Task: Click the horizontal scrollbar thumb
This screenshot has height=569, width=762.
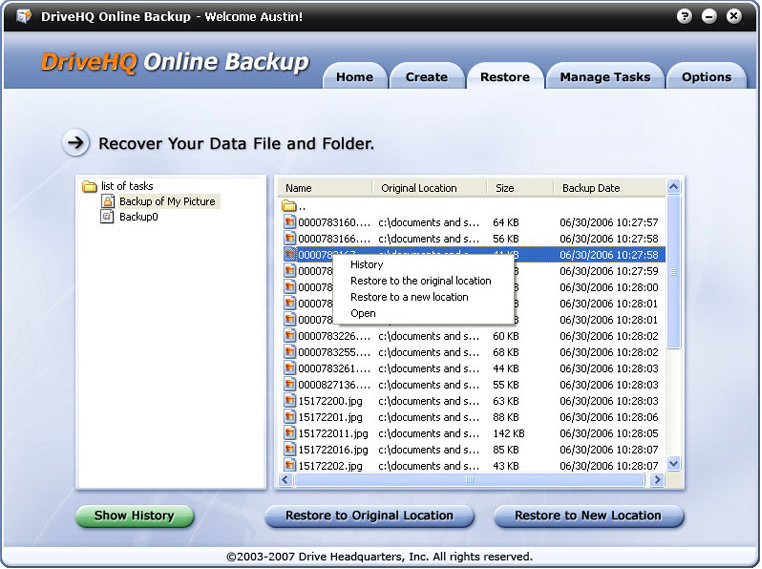Action: 469,480
